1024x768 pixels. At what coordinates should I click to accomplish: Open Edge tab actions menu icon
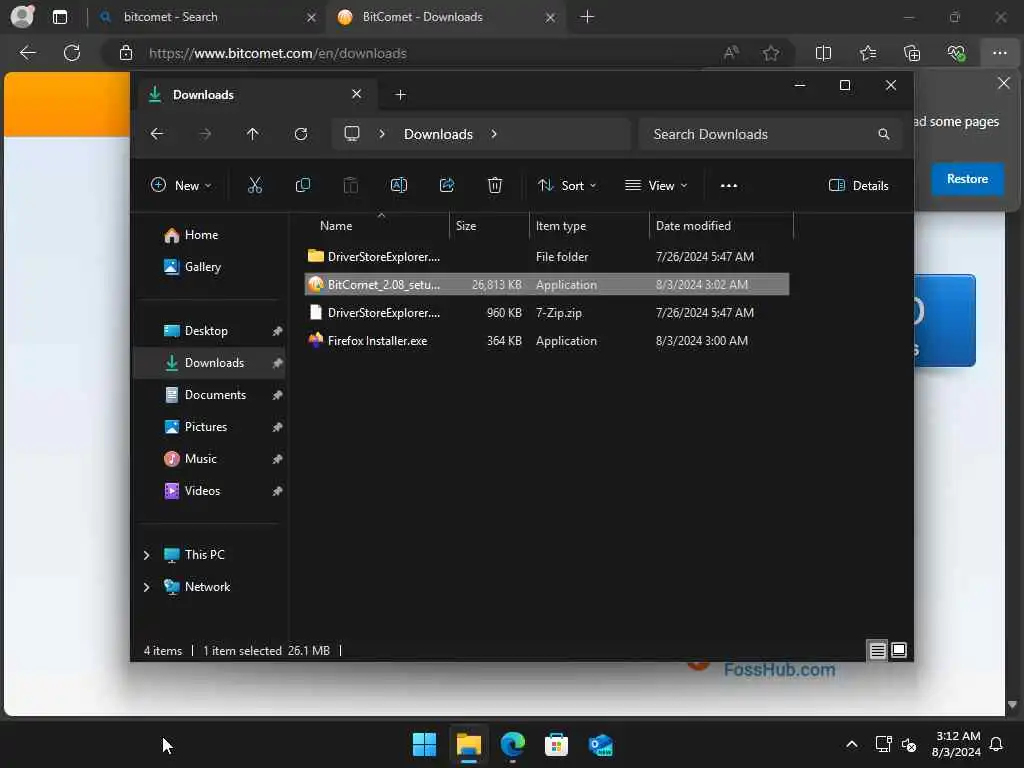pyautogui.click(x=59, y=17)
